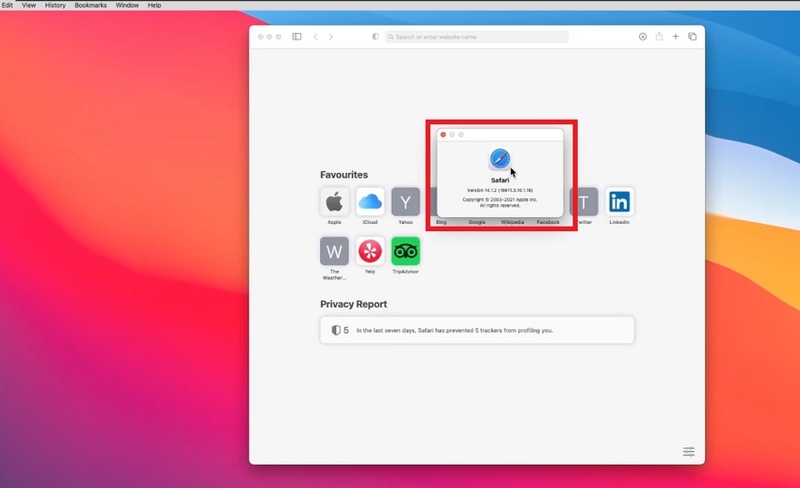The image size is (800, 488).
Task: Click the Facebook favourite label
Action: point(548,222)
